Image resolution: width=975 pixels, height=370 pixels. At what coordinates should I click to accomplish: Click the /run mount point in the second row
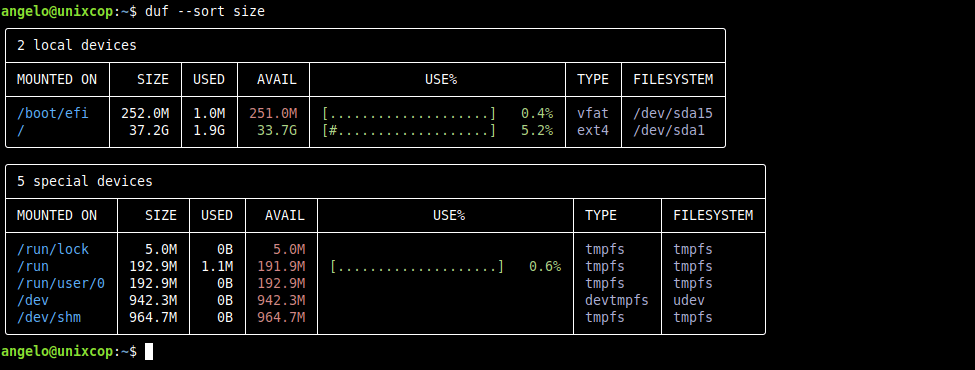(x=33, y=266)
